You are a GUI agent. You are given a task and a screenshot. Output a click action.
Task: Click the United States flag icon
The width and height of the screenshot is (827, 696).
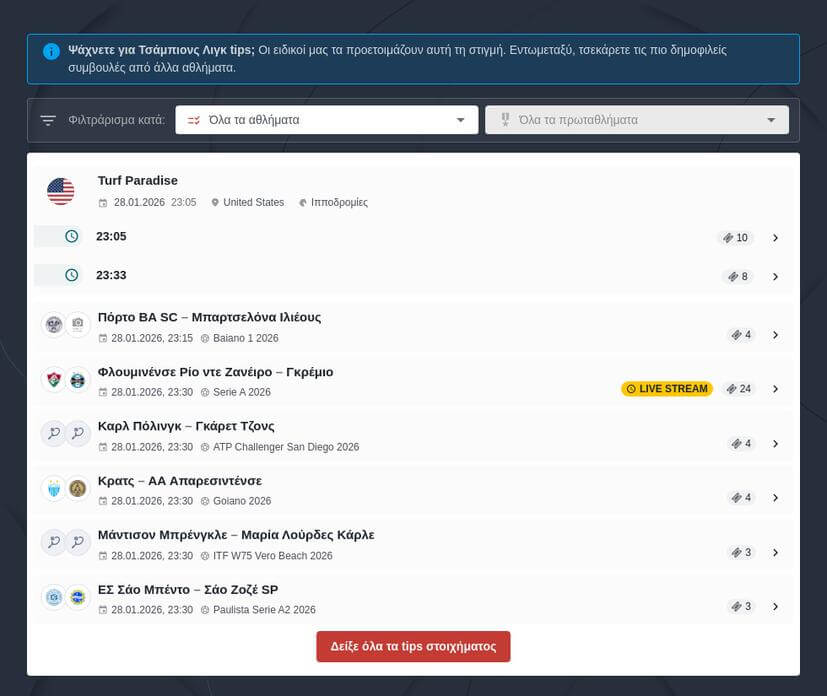pyautogui.click(x=61, y=191)
